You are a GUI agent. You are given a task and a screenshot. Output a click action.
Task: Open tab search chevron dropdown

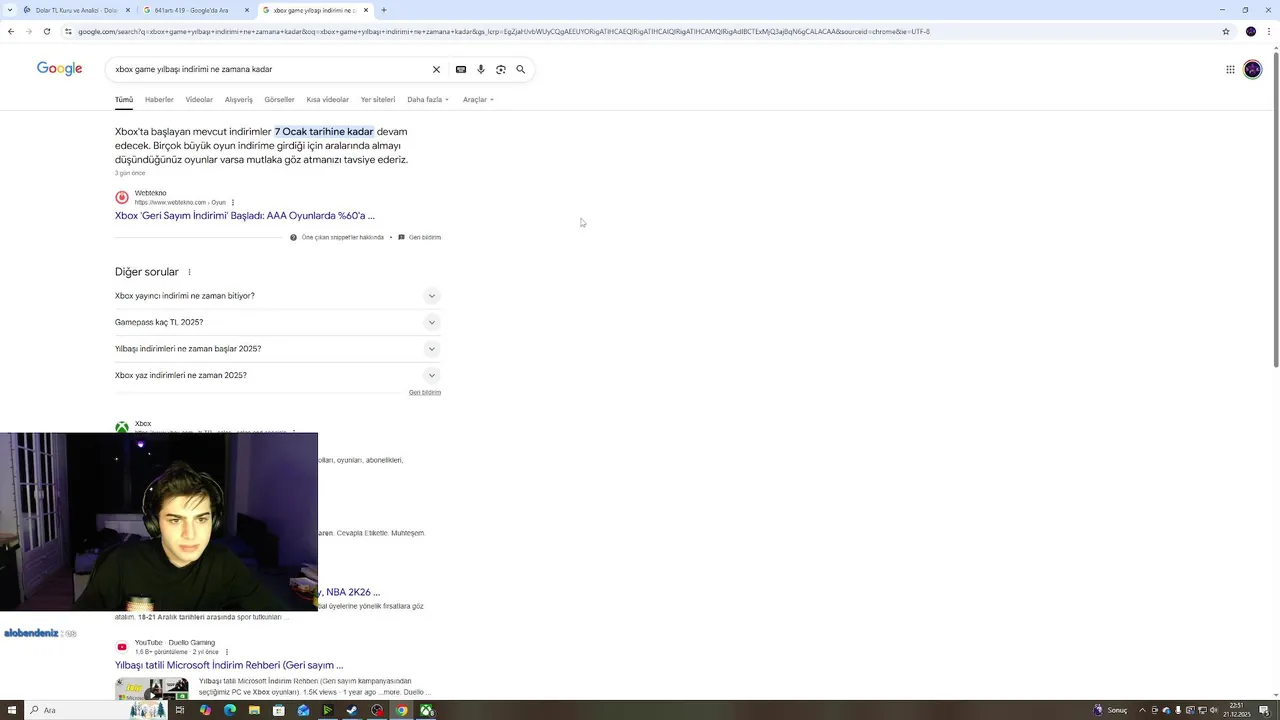click(8, 10)
